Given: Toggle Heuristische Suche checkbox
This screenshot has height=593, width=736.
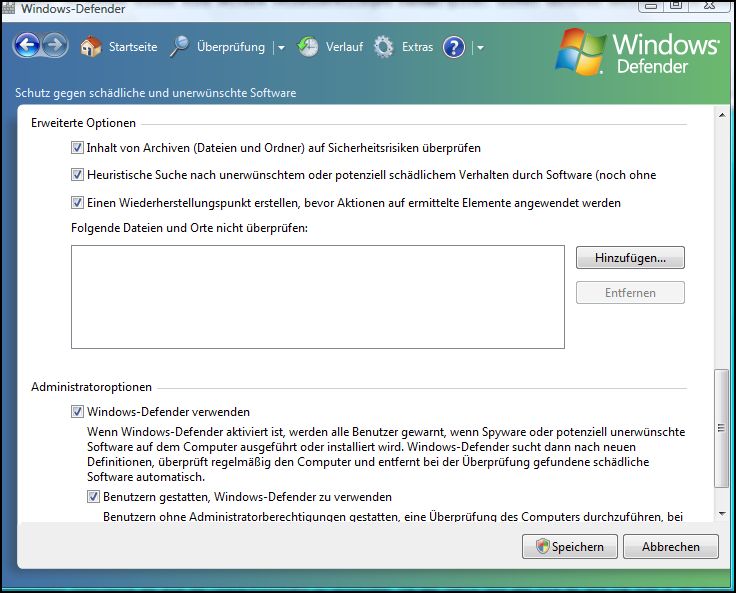Looking at the screenshot, I should (77, 175).
